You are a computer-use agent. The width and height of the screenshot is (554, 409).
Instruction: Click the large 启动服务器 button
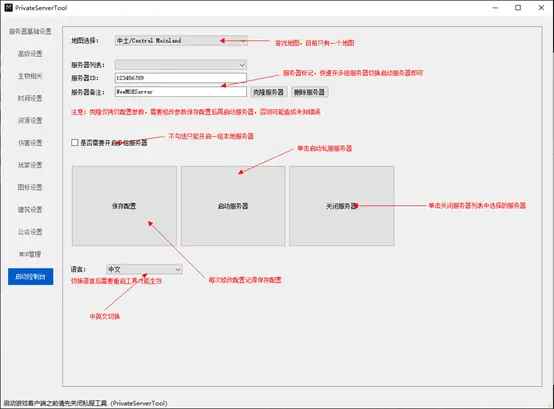point(233,206)
